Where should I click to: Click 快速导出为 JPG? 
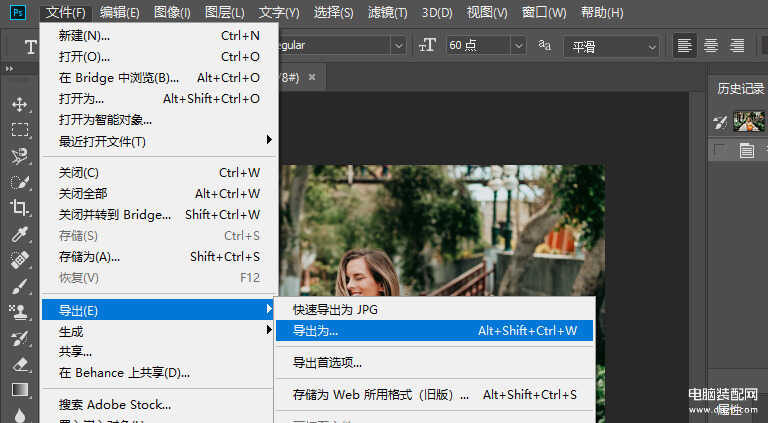point(335,309)
